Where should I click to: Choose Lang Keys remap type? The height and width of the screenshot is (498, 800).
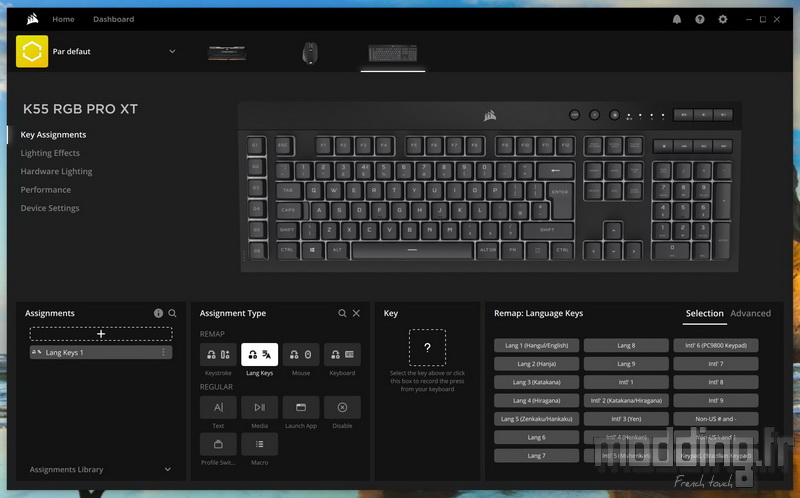click(259, 355)
